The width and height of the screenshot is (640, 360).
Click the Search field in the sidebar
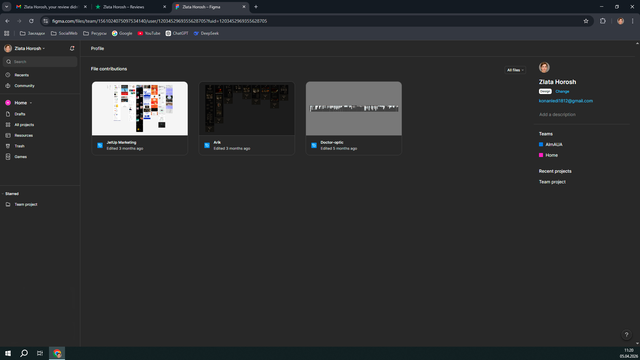(x=40, y=62)
